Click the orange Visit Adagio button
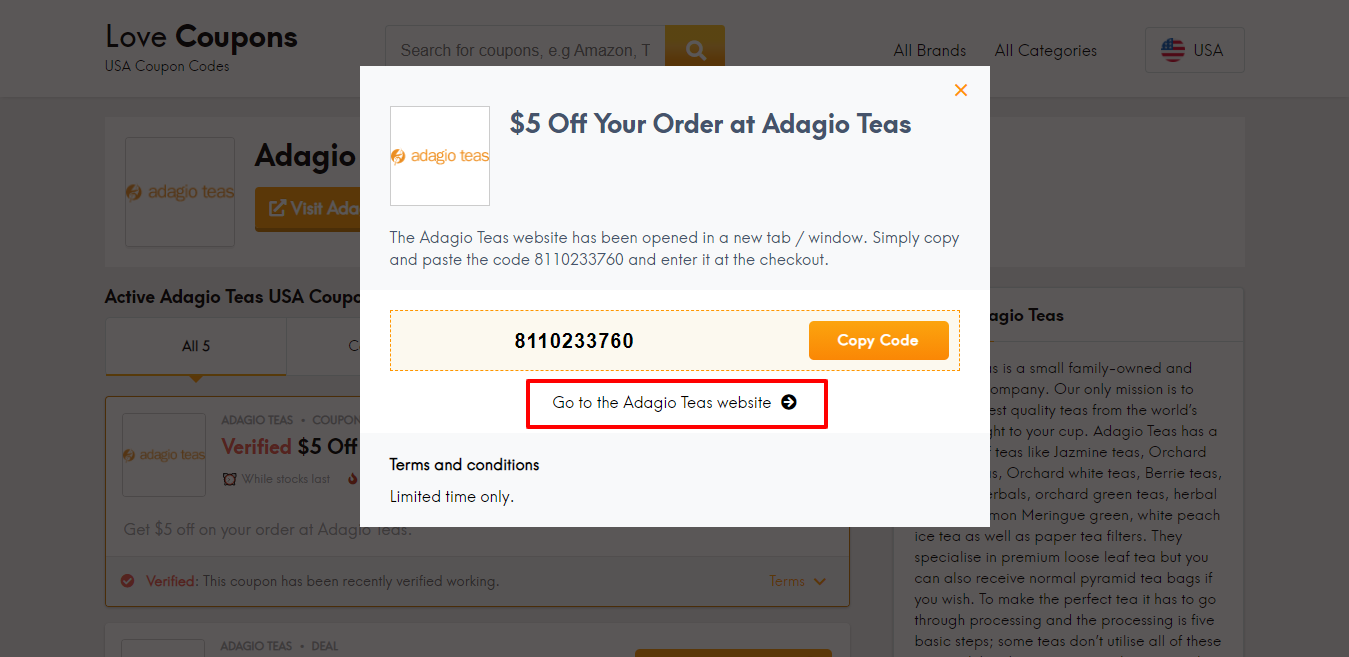The image size is (1349, 657). (x=320, y=209)
